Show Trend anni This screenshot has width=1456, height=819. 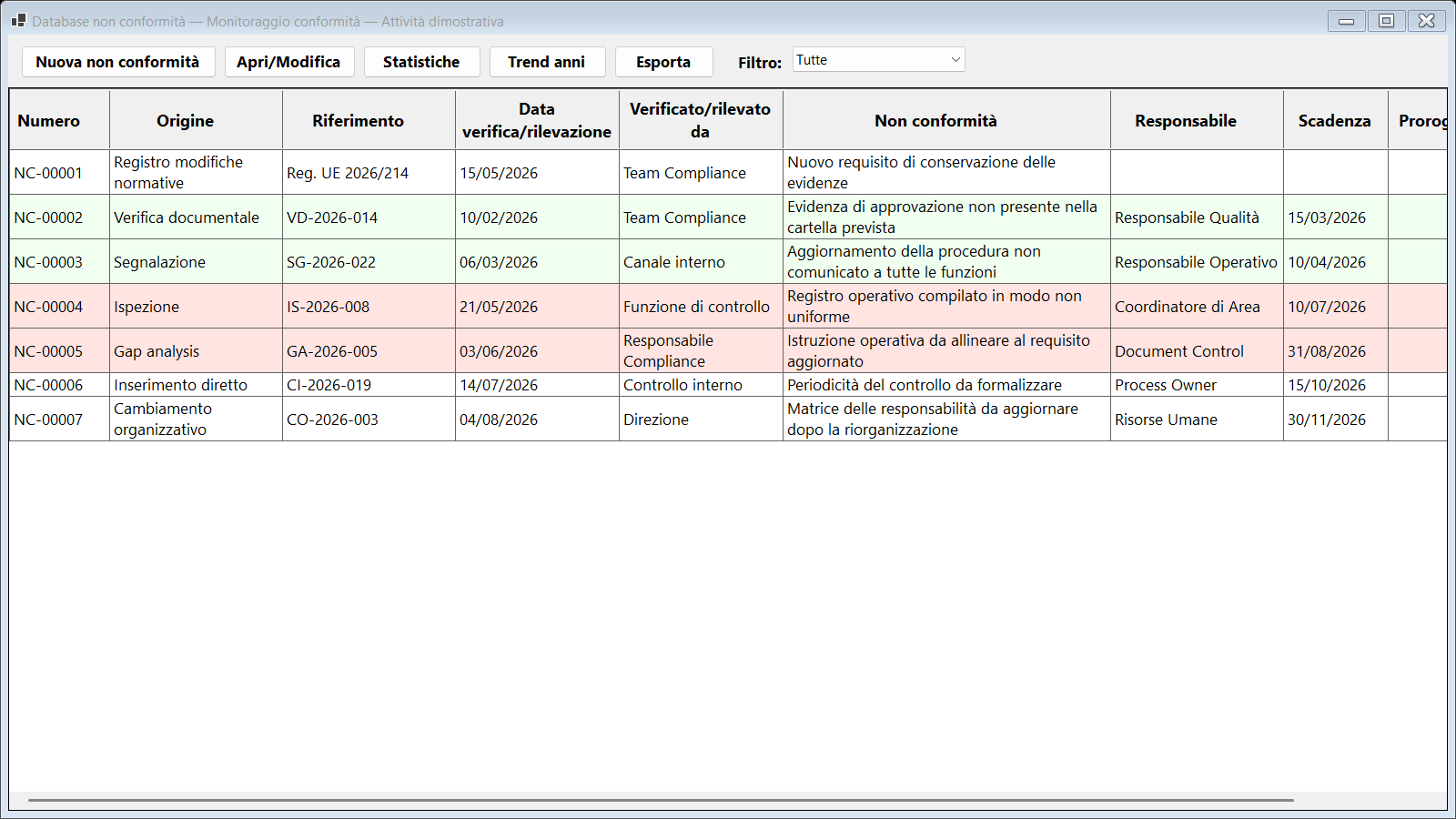(547, 62)
